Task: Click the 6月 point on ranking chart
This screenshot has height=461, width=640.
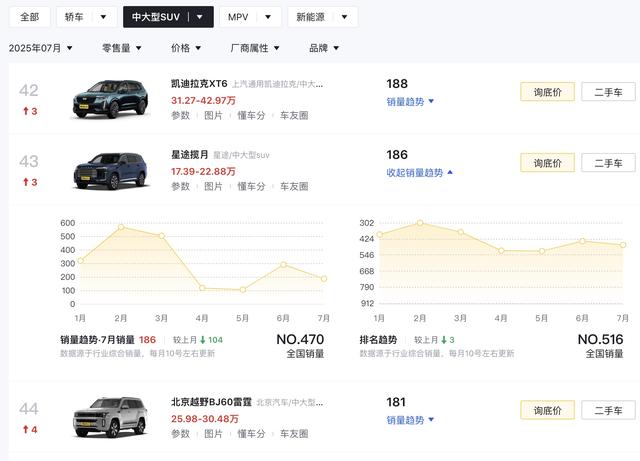Action: [x=582, y=241]
